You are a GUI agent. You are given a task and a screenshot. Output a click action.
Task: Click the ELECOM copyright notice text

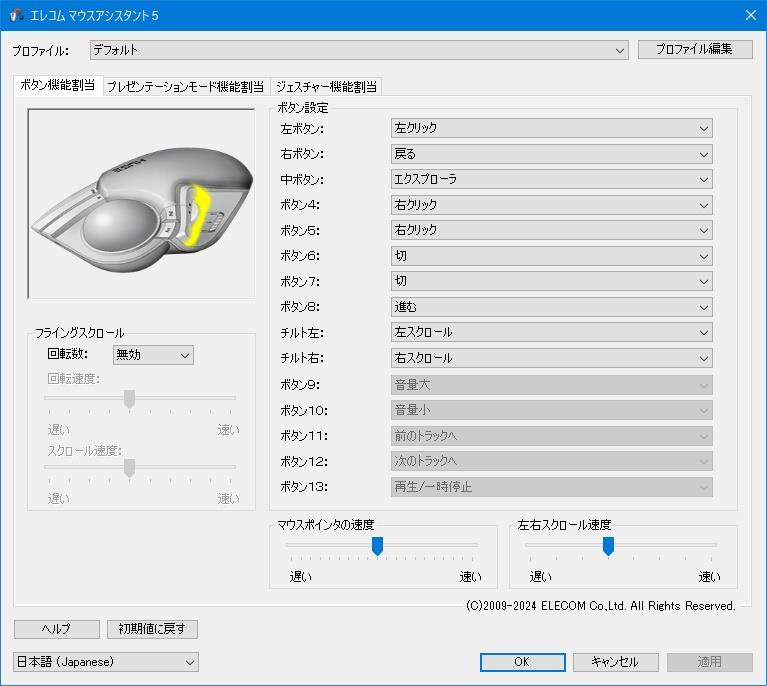point(601,606)
